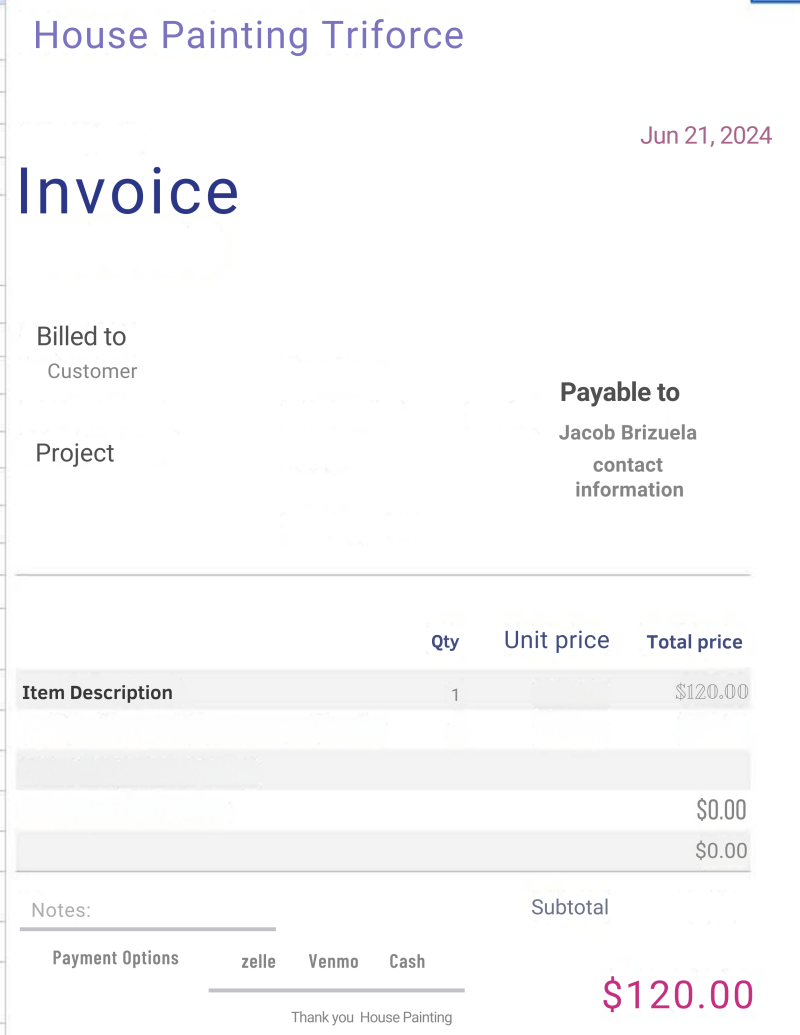This screenshot has width=800, height=1035.
Task: Select the Total price column header
Action: (x=695, y=642)
